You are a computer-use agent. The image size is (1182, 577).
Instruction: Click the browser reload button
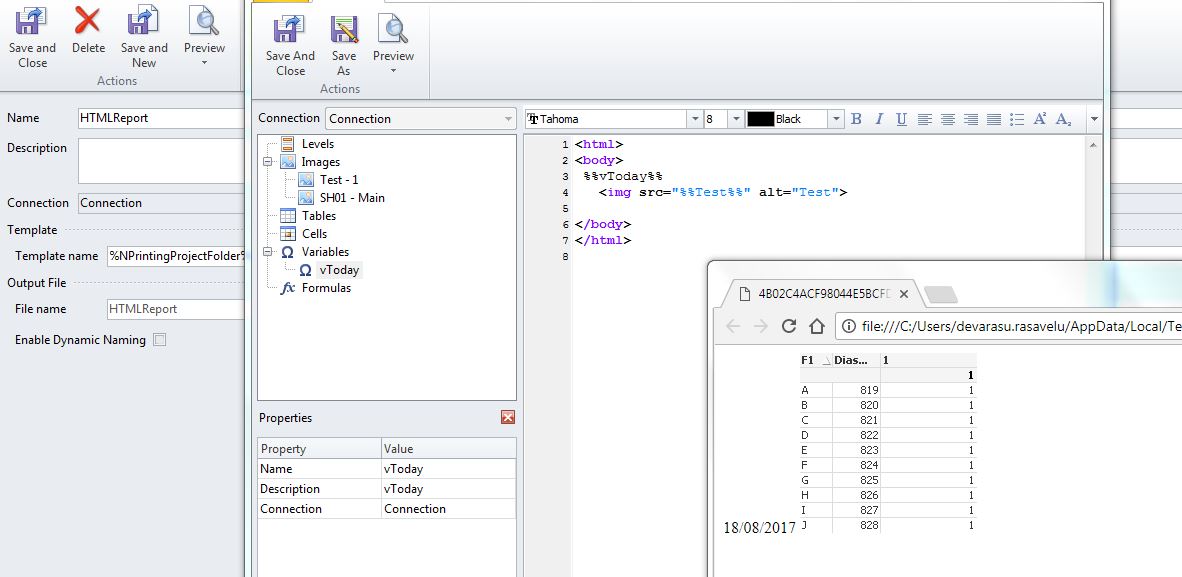(x=788, y=326)
